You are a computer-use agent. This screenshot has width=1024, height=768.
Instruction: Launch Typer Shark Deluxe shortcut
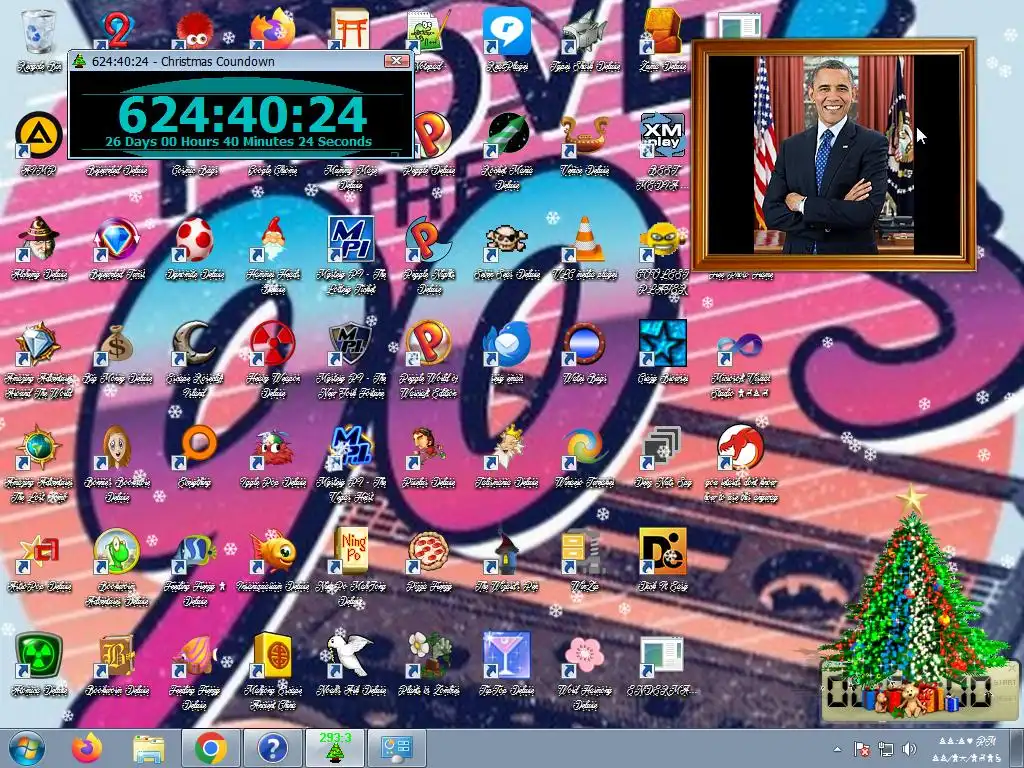pos(585,33)
